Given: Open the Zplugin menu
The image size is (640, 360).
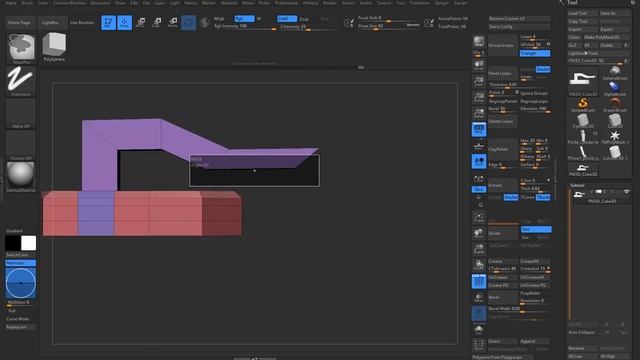Looking at the screenshot, I should (x=442, y=3).
